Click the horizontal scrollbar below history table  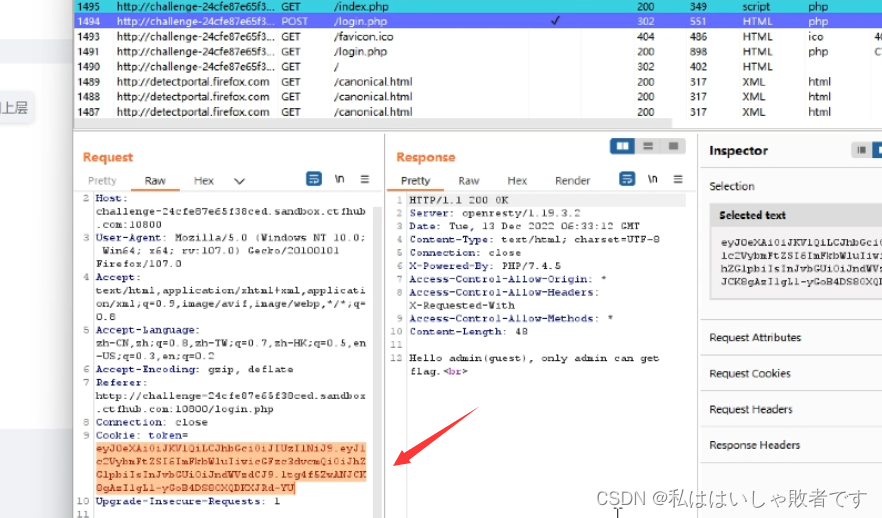coord(373,123)
